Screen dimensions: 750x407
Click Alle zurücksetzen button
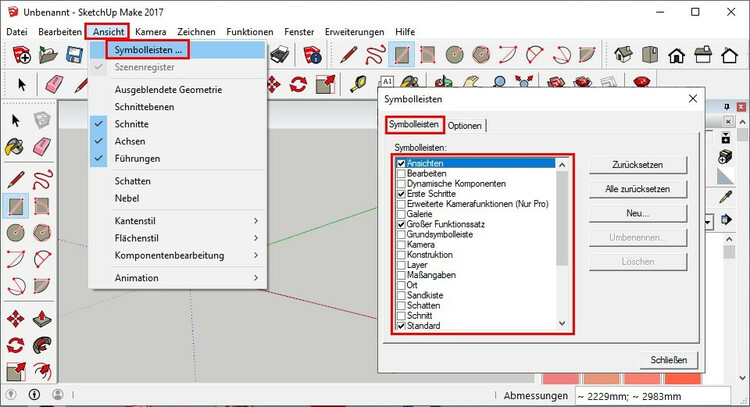[x=638, y=189]
